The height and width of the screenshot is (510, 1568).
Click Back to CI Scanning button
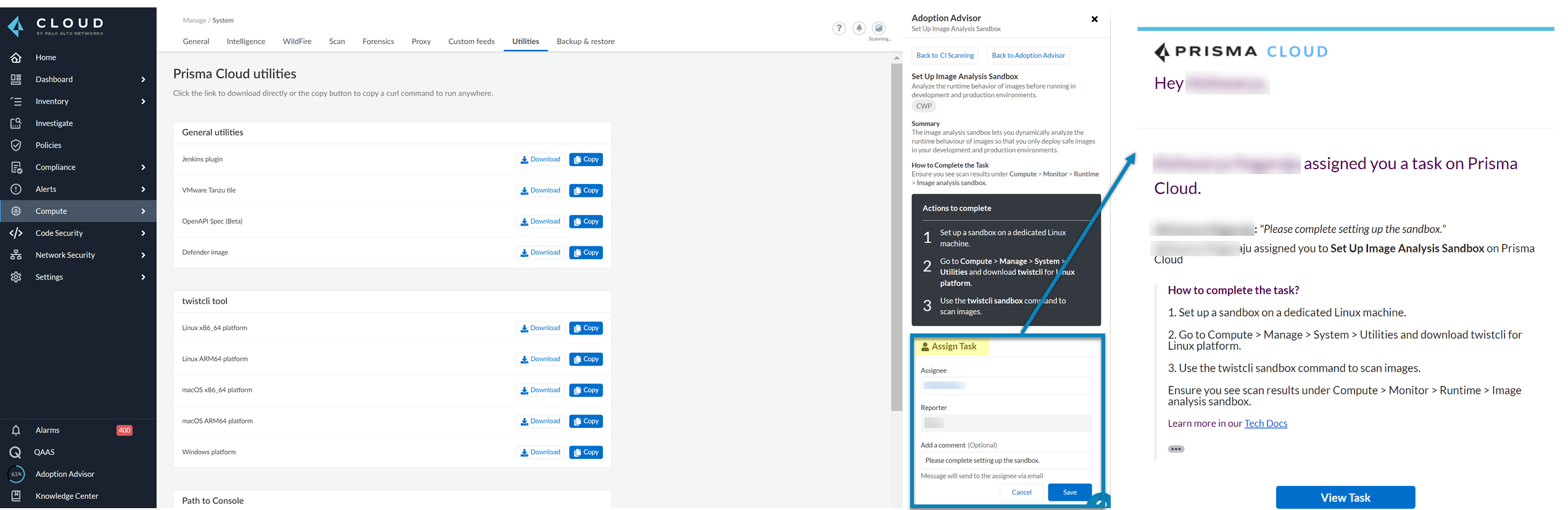[x=945, y=56]
